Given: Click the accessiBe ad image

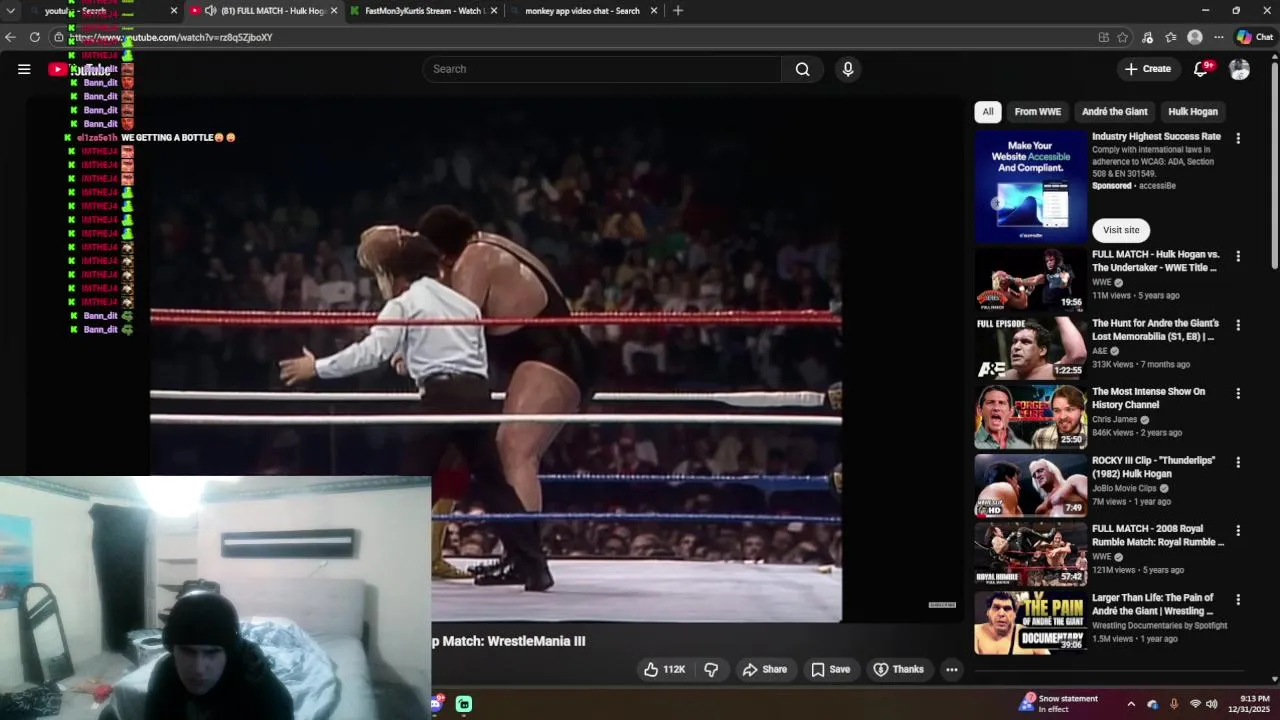Looking at the screenshot, I should (1030, 187).
